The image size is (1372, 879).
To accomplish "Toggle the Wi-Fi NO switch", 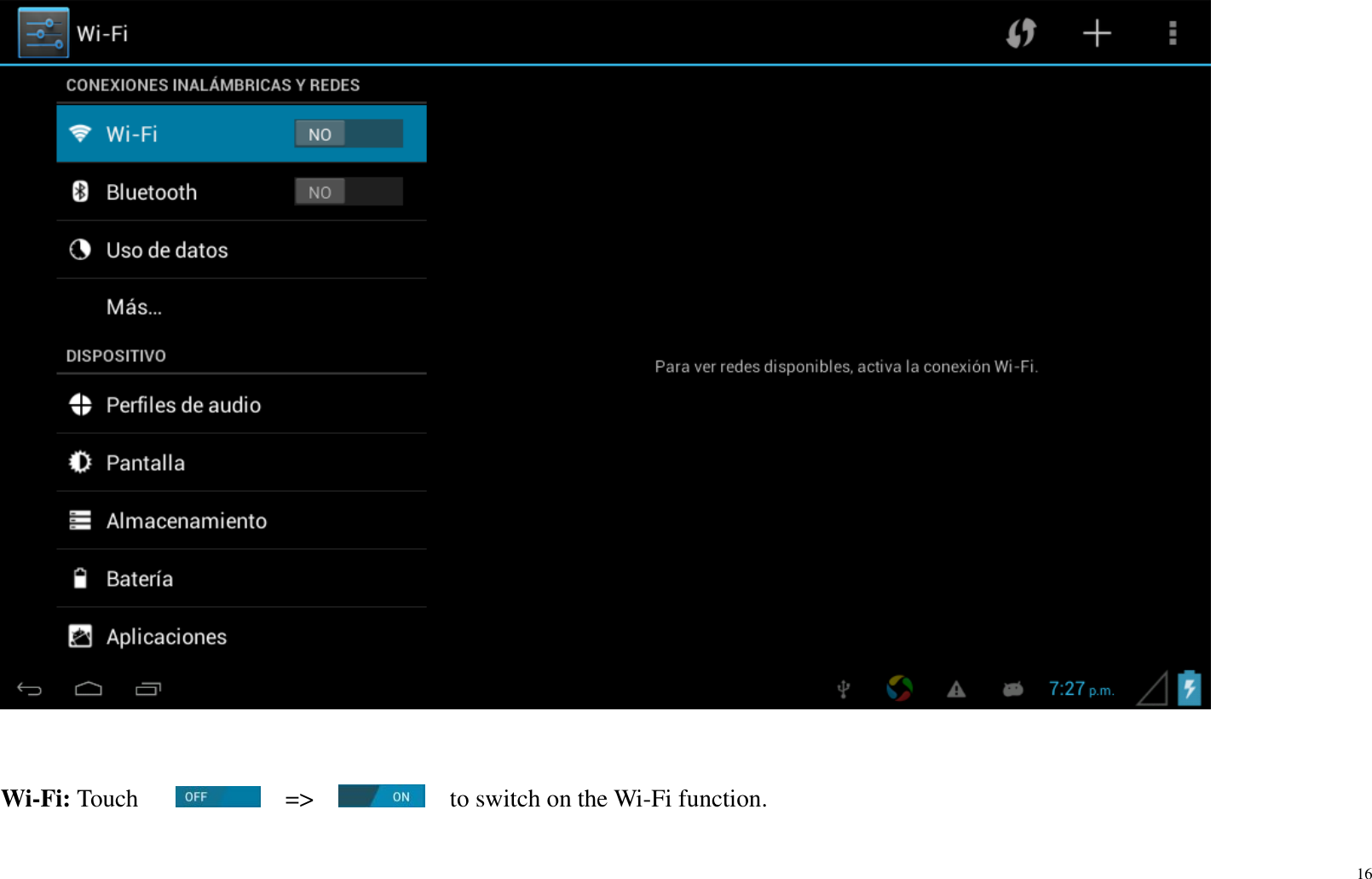I will pos(349,134).
